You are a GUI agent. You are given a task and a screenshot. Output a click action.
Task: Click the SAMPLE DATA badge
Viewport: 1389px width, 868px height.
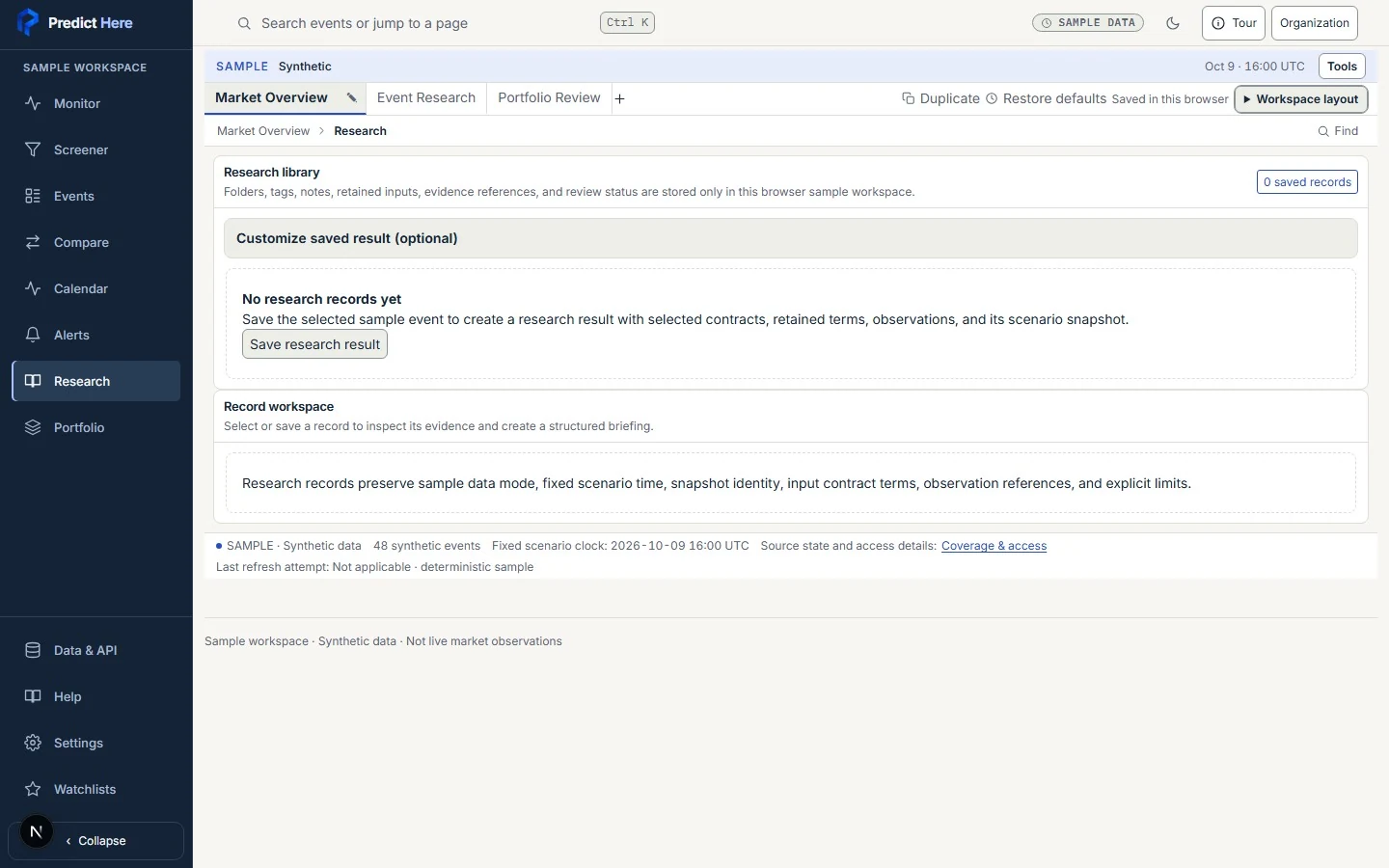click(1088, 23)
